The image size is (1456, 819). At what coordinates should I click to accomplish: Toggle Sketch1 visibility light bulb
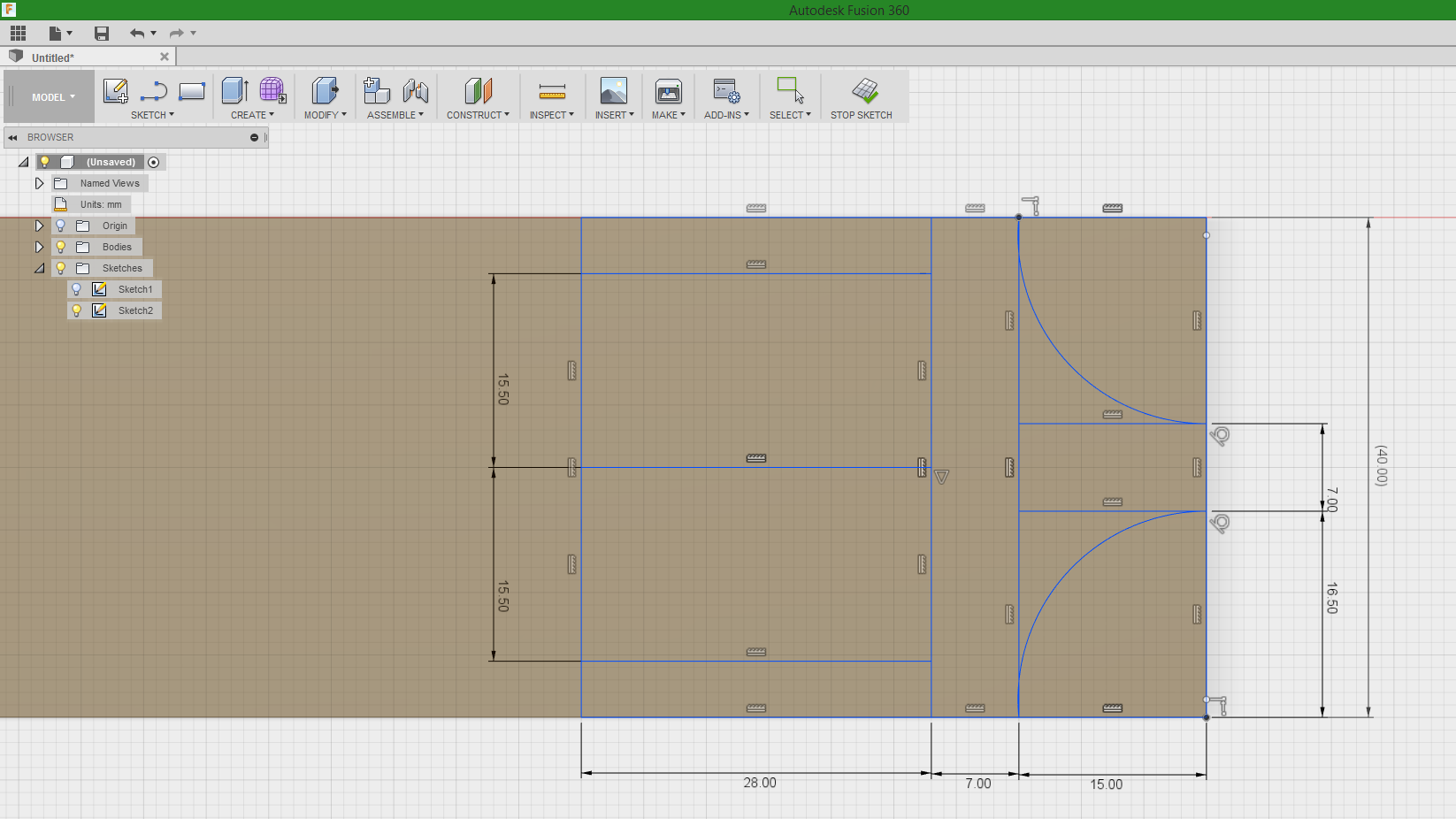pos(77,289)
